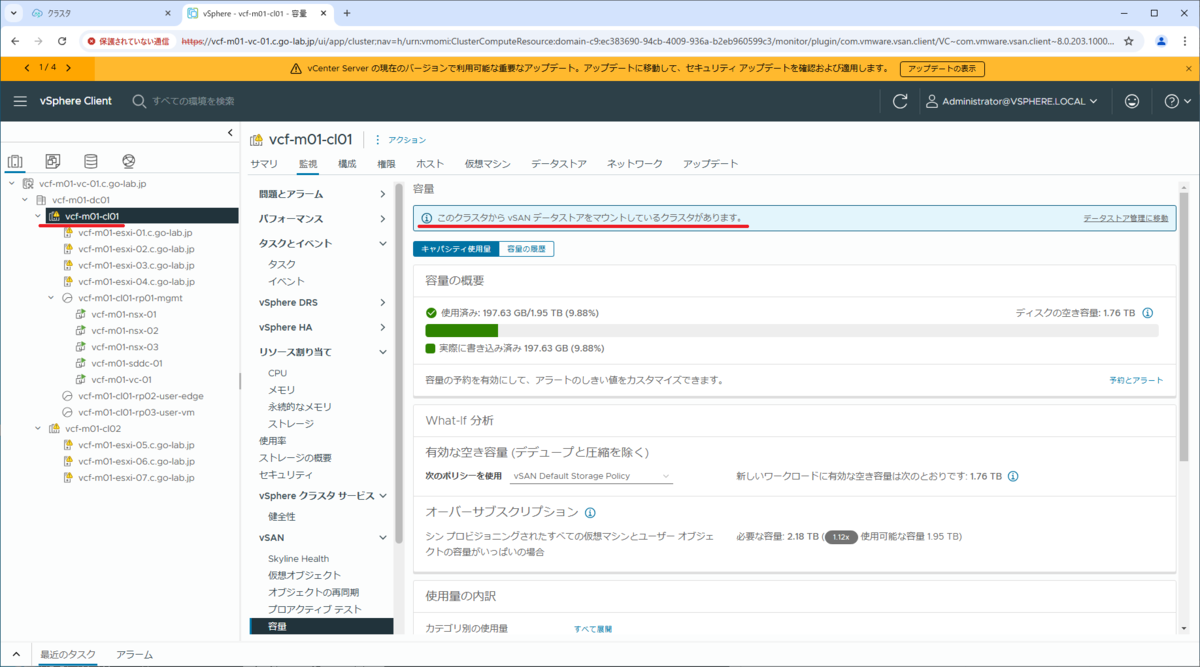Open the 予約とアラート link
The image size is (1200, 667).
tap(1136, 381)
